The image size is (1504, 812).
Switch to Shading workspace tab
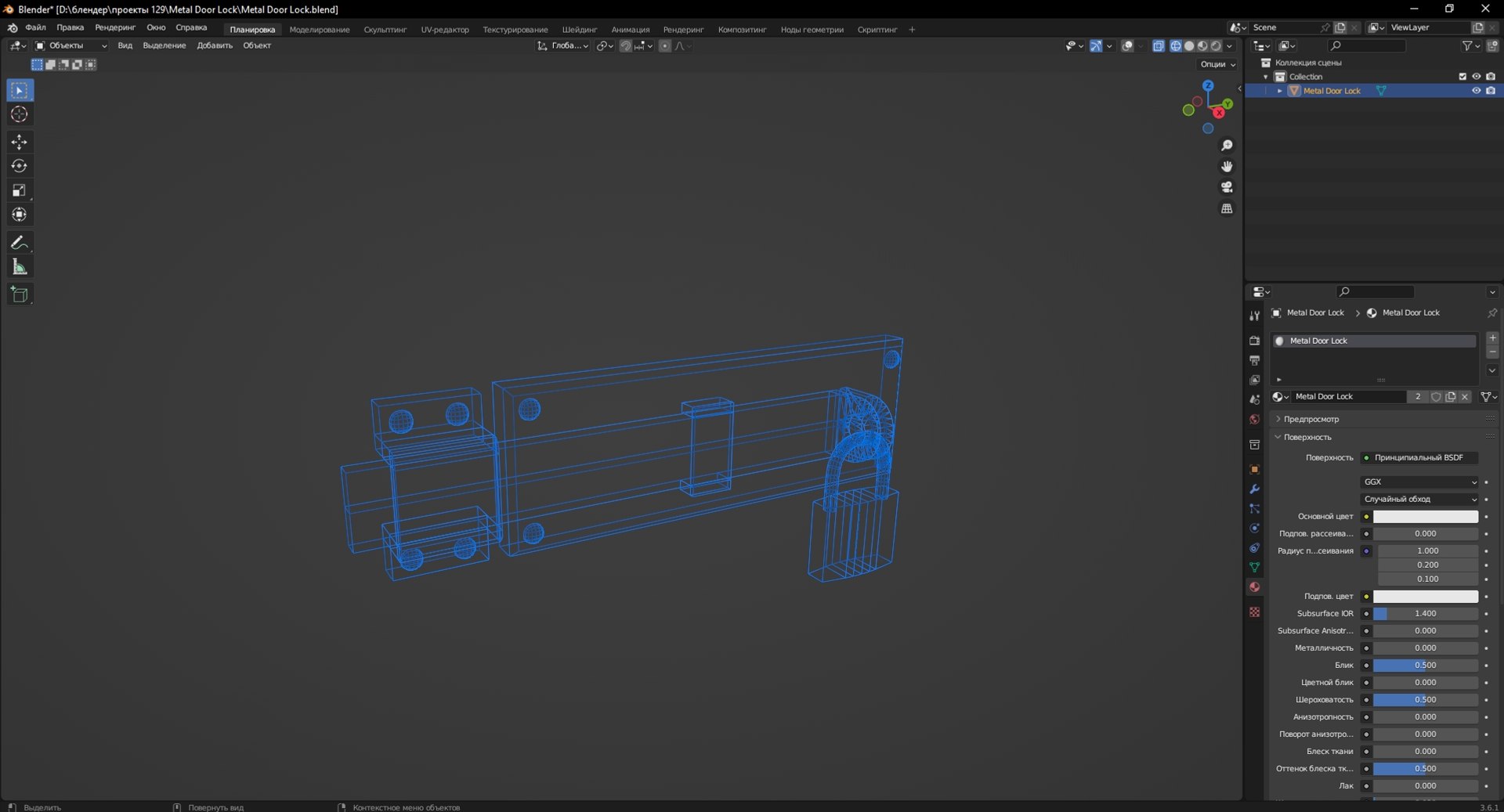point(579,30)
